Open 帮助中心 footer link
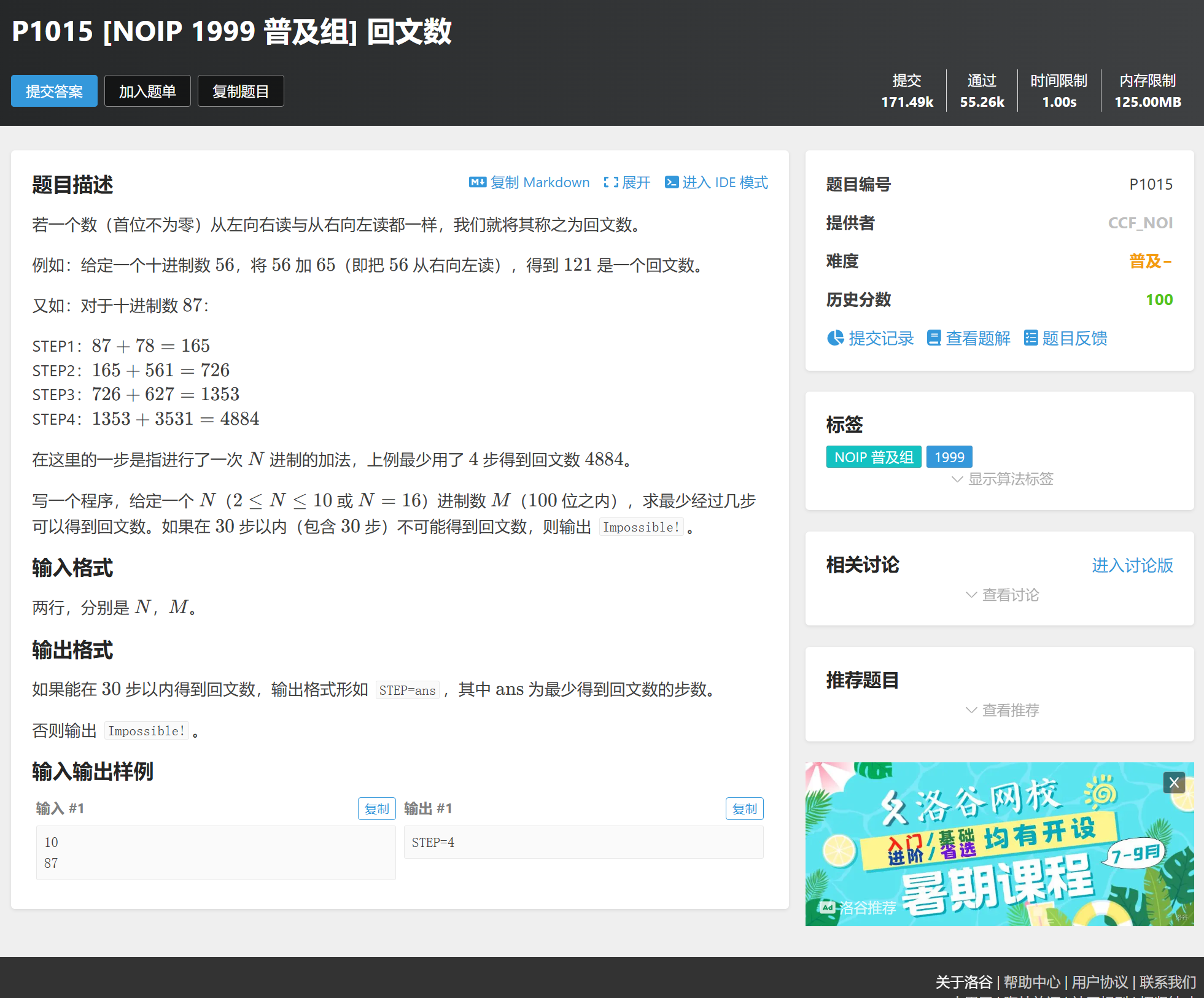This screenshot has height=998, width=1204. (x=1031, y=982)
